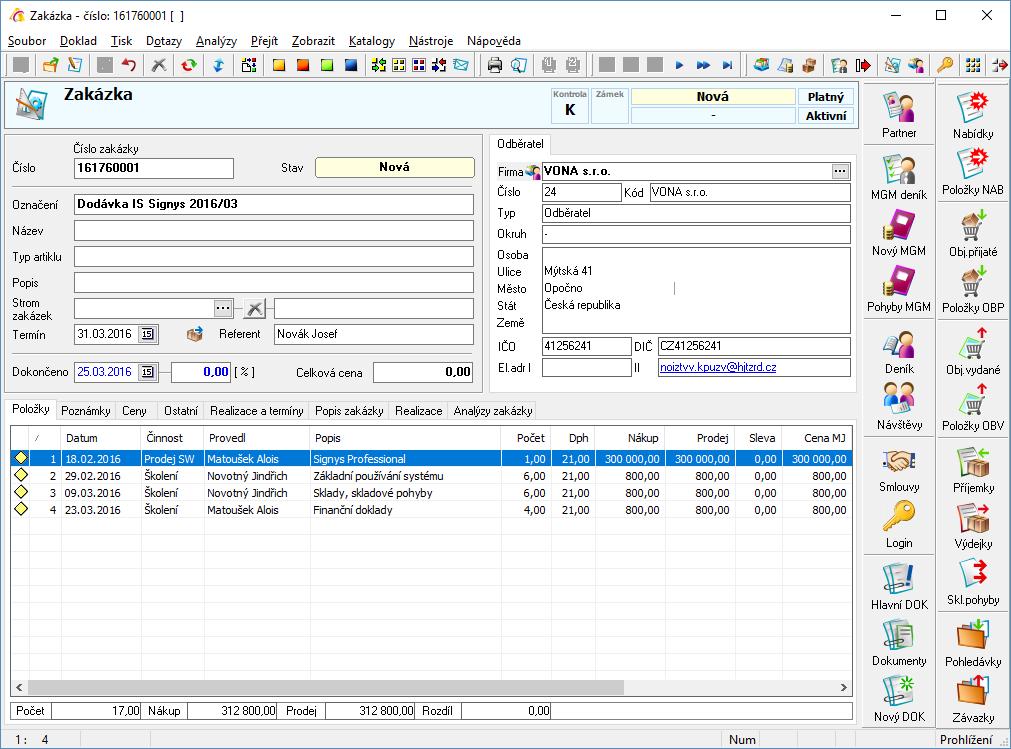Open the Firma ellipsis browse button
The width and height of the screenshot is (1011, 749).
[839, 171]
